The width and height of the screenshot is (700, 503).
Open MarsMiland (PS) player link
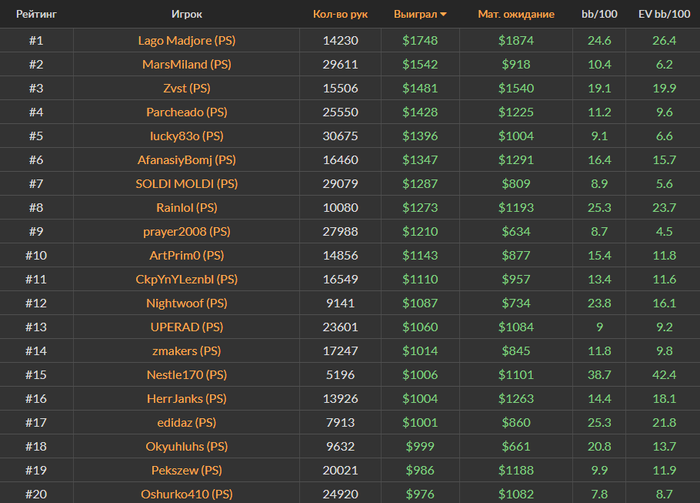pos(187,64)
